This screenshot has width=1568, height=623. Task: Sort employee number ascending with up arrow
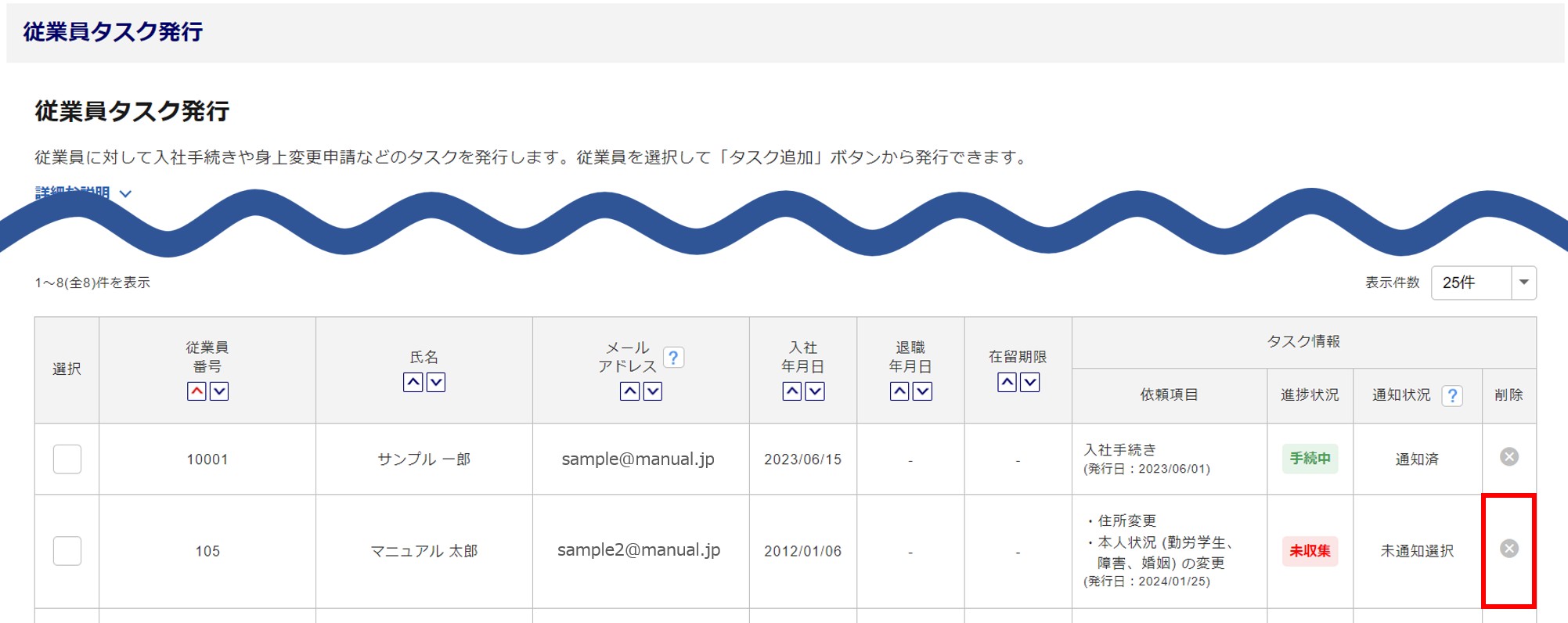coord(196,391)
